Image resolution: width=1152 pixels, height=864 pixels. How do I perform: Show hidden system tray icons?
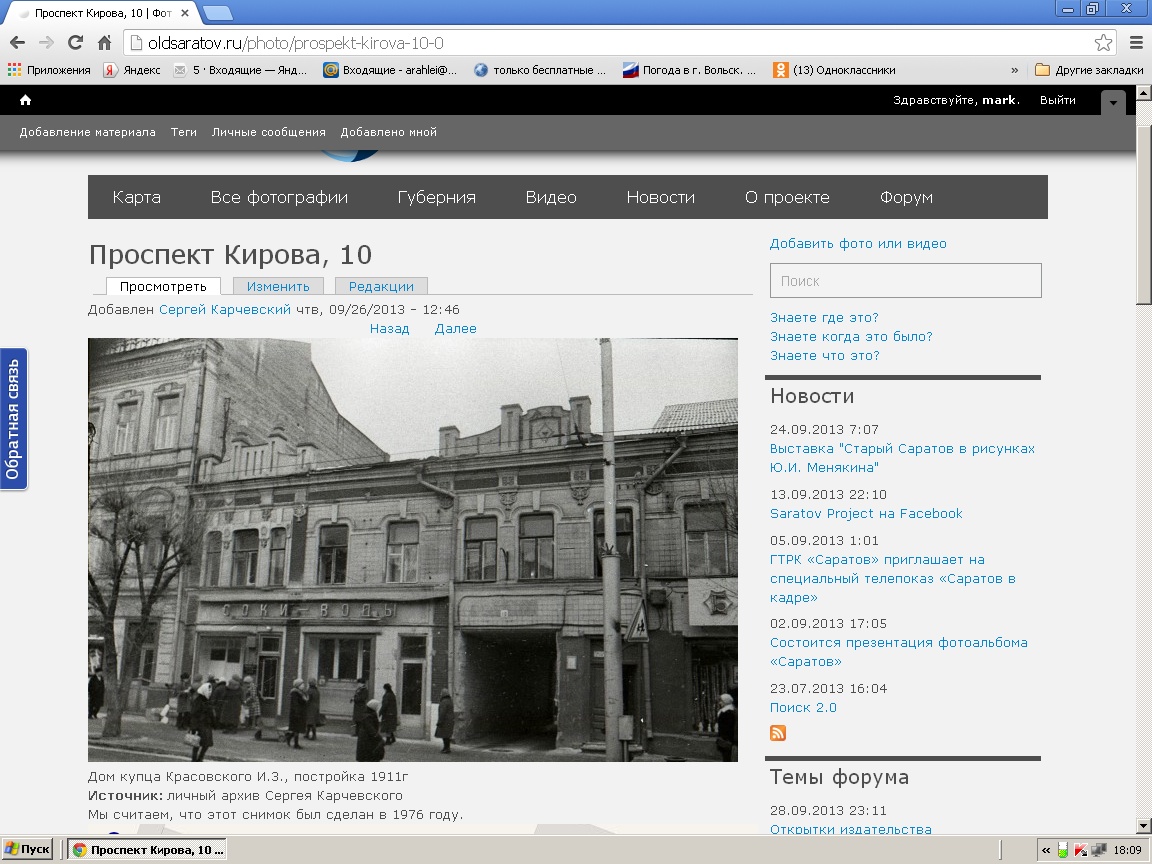(x=1046, y=850)
